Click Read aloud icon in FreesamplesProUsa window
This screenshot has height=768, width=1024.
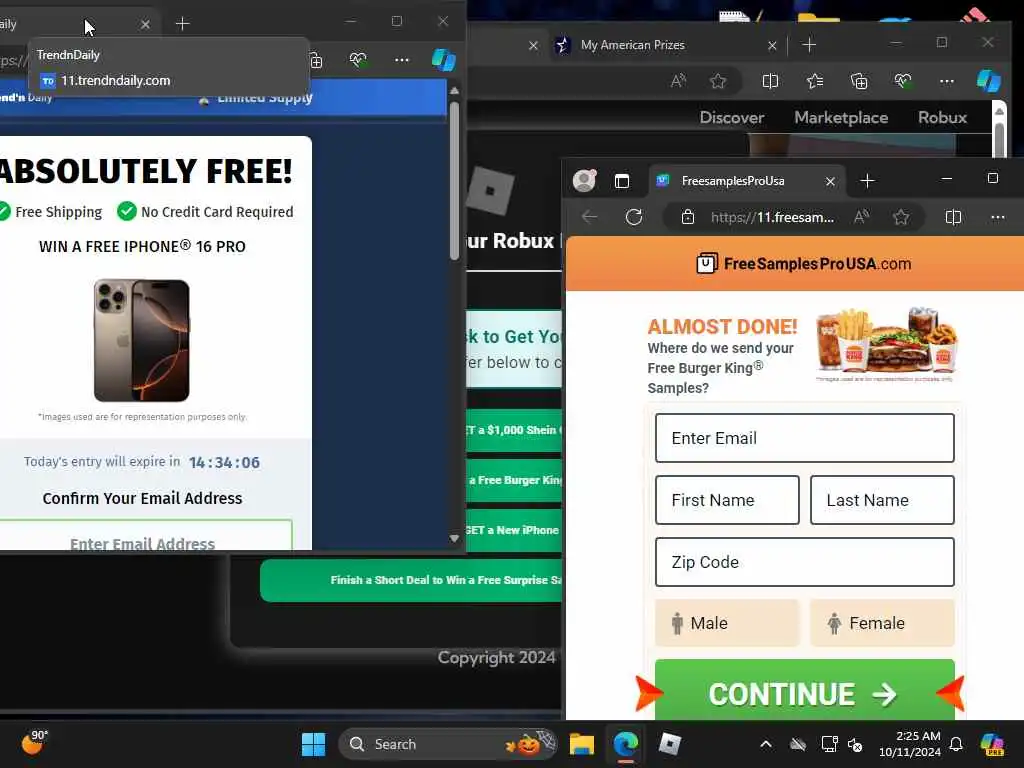(x=861, y=217)
